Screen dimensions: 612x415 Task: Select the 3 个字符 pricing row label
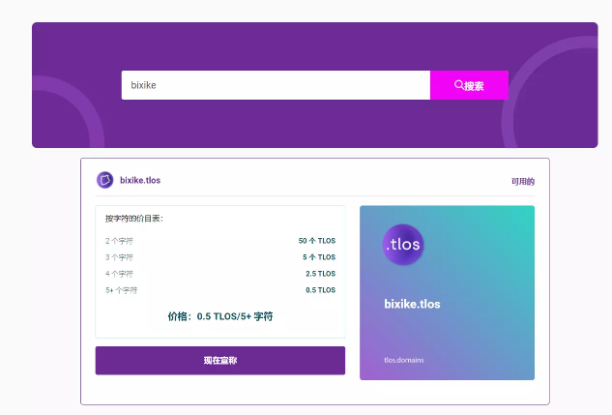(x=119, y=257)
